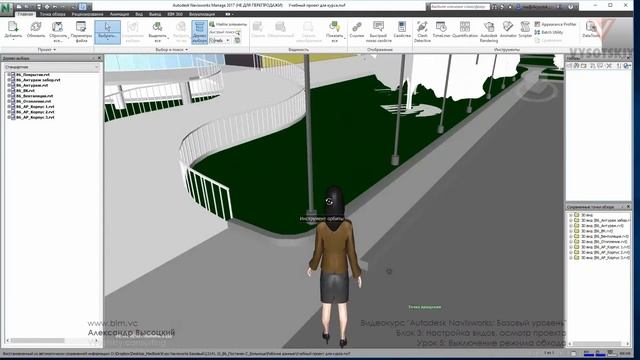Expand the ВБ_Вентиляция.rvt tree node
640x360 pixels.
(x=9, y=96)
